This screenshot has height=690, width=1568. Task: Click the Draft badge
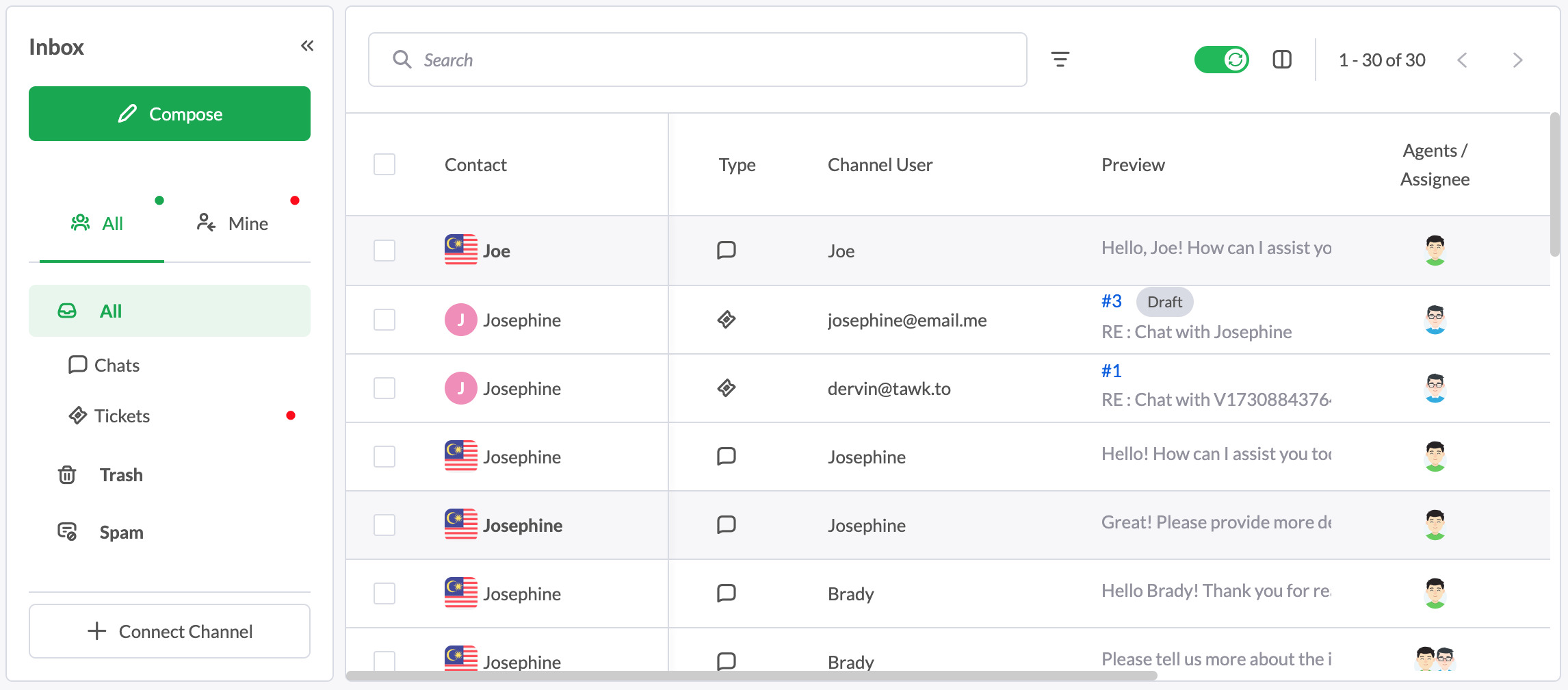(1164, 302)
